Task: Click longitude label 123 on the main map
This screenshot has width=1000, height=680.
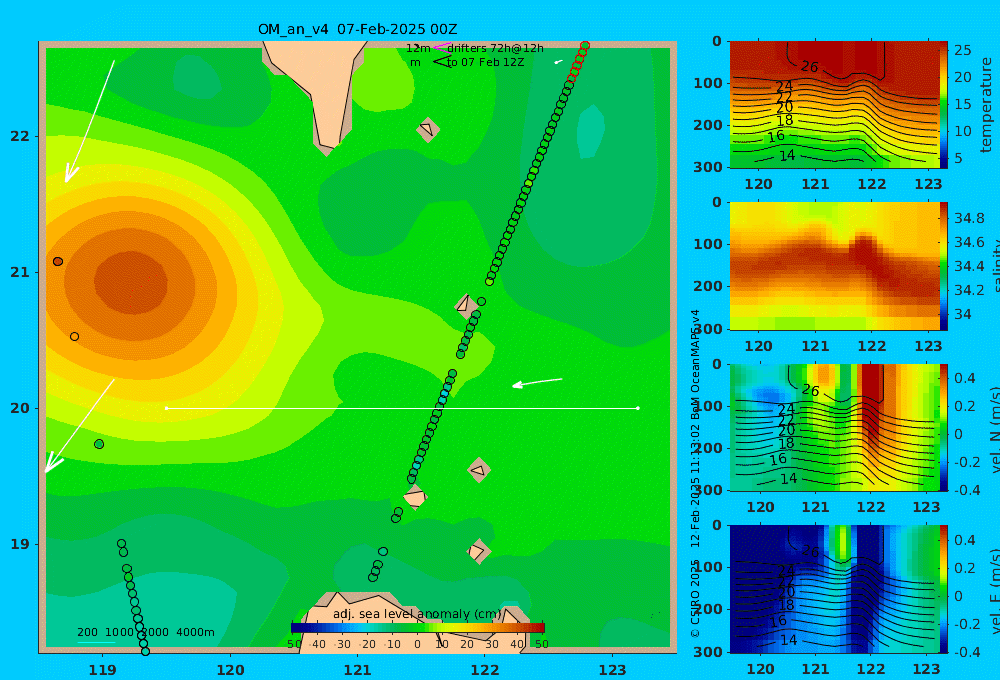Action: pyautogui.click(x=612, y=670)
